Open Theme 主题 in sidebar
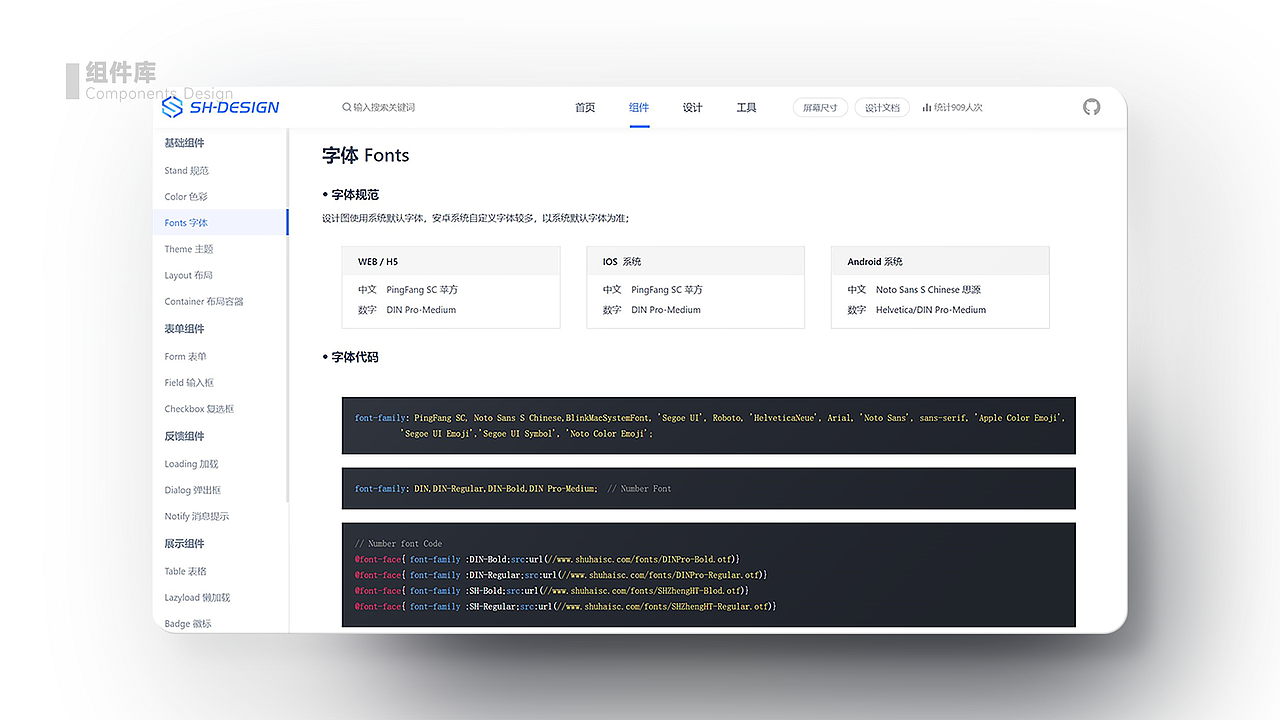1280x720 pixels. 189,249
